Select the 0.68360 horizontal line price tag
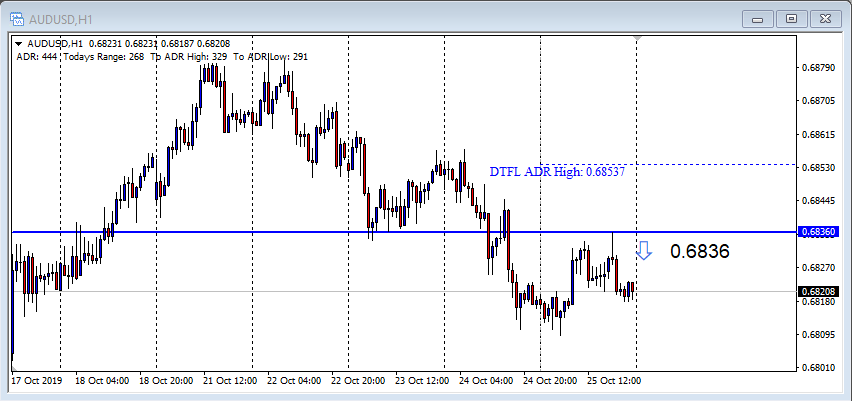The image size is (852, 401). [x=819, y=232]
